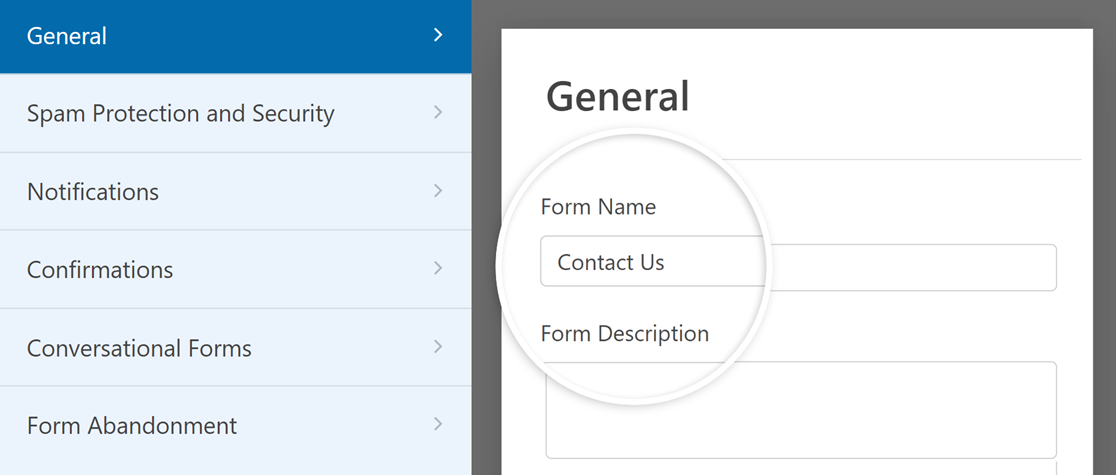Open Form Abandonment settings
This screenshot has width=1116, height=475.
coord(132,426)
